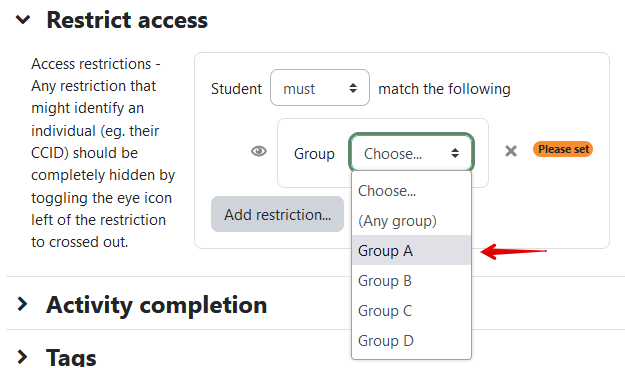Pick Group D option
The image size is (625, 368).
(411, 340)
